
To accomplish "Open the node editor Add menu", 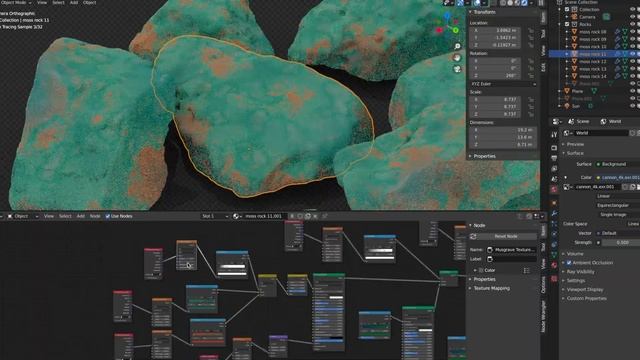I will point(80,216).
